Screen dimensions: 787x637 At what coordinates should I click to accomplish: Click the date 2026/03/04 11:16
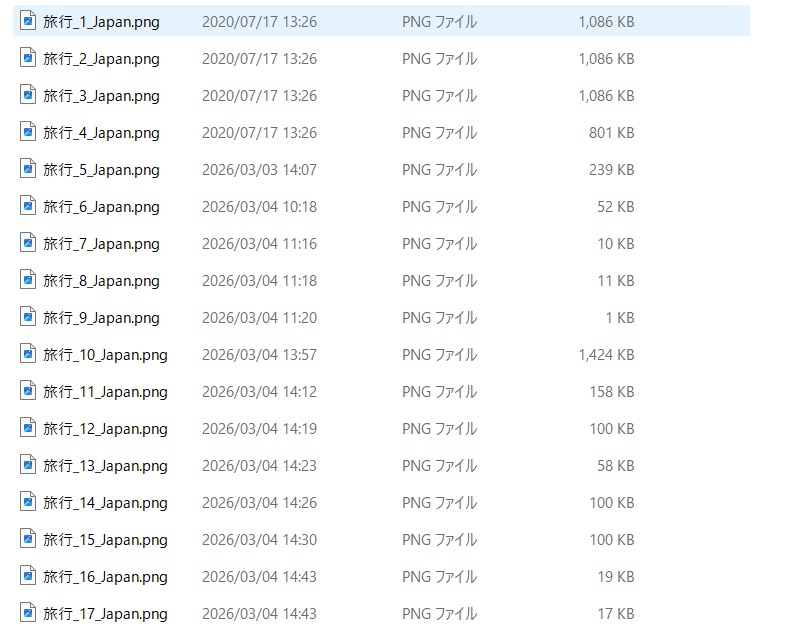(x=259, y=244)
